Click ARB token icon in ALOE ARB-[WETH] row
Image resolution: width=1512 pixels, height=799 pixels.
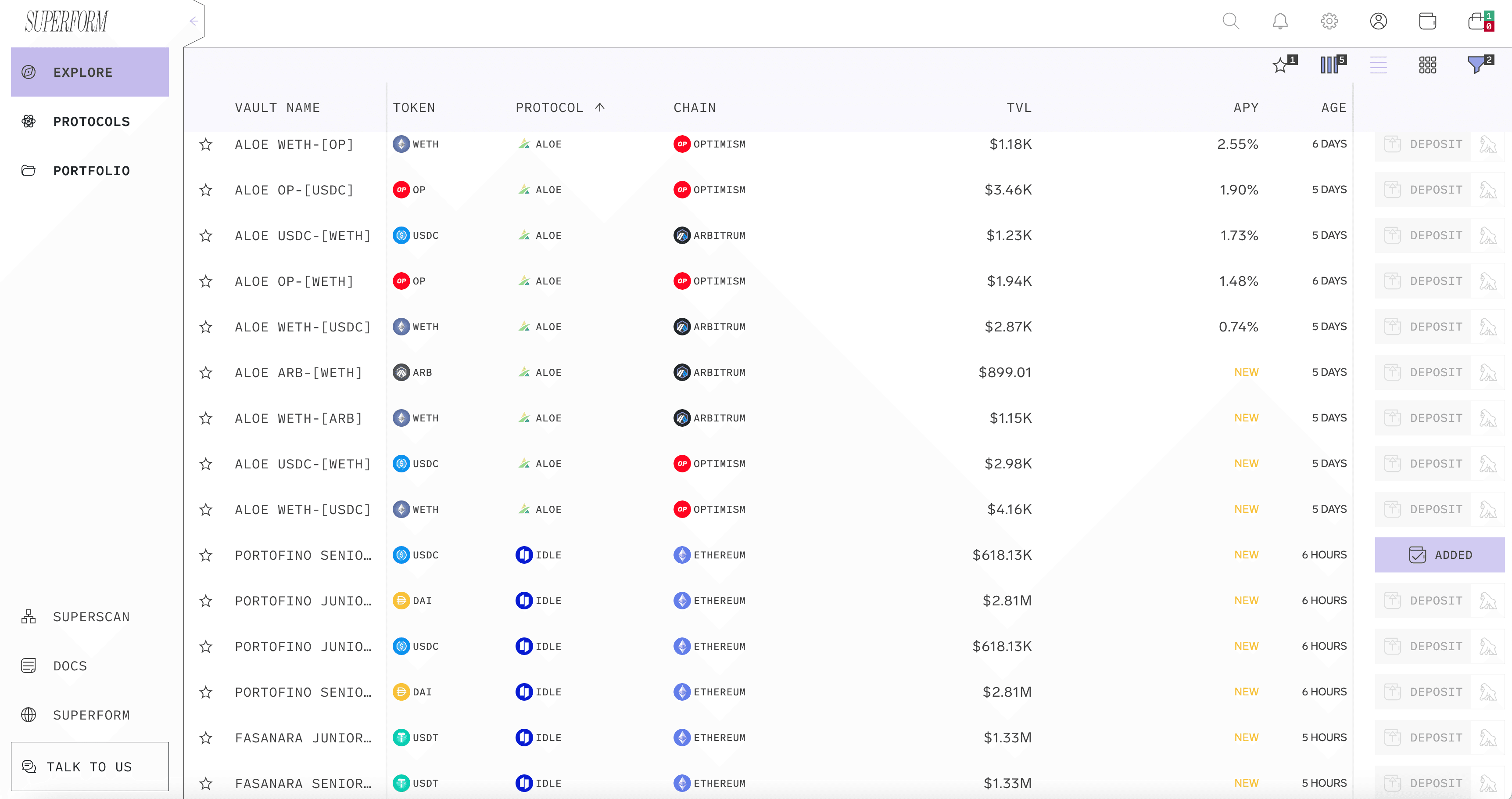coord(401,373)
